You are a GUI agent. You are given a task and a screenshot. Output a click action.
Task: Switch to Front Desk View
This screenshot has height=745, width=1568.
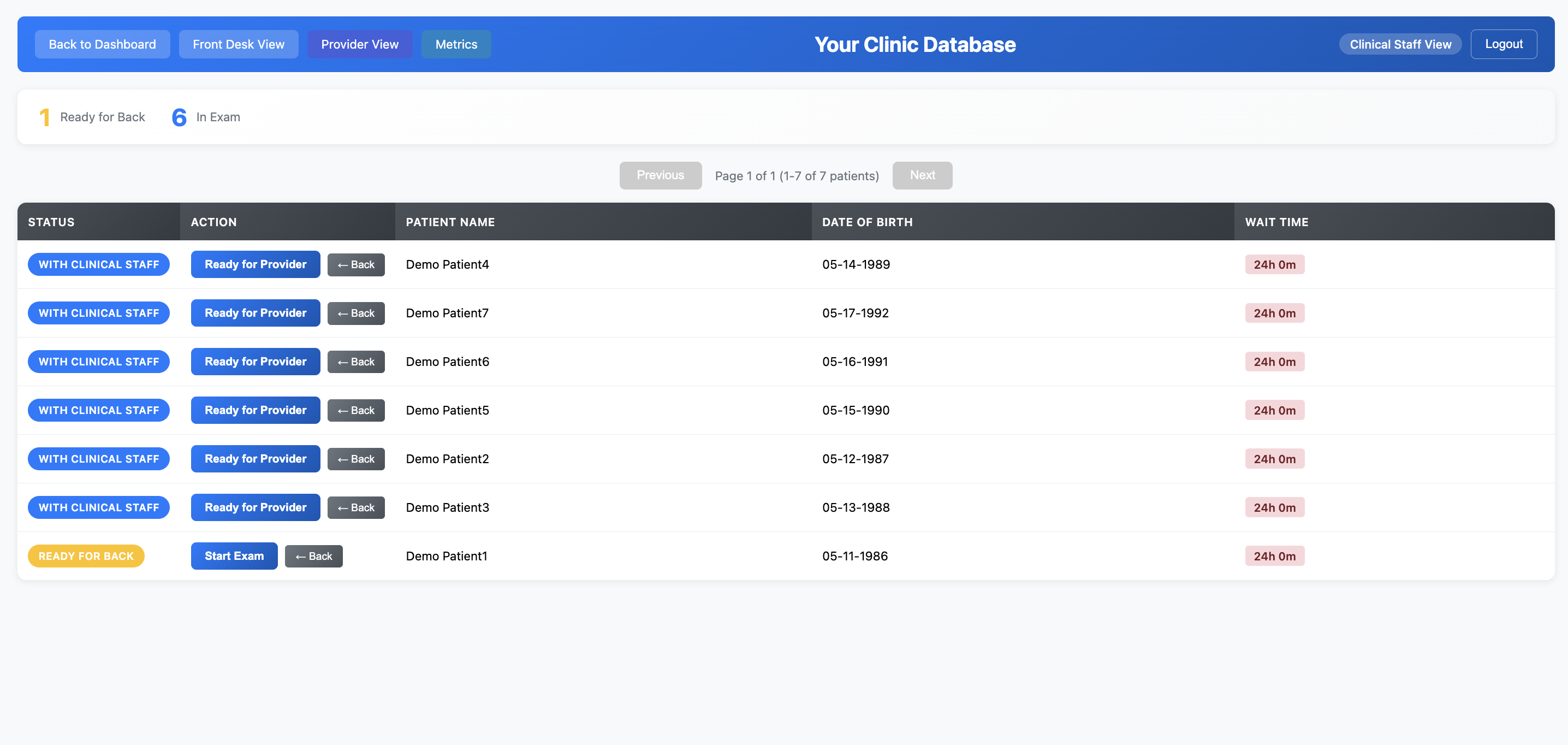coord(239,44)
